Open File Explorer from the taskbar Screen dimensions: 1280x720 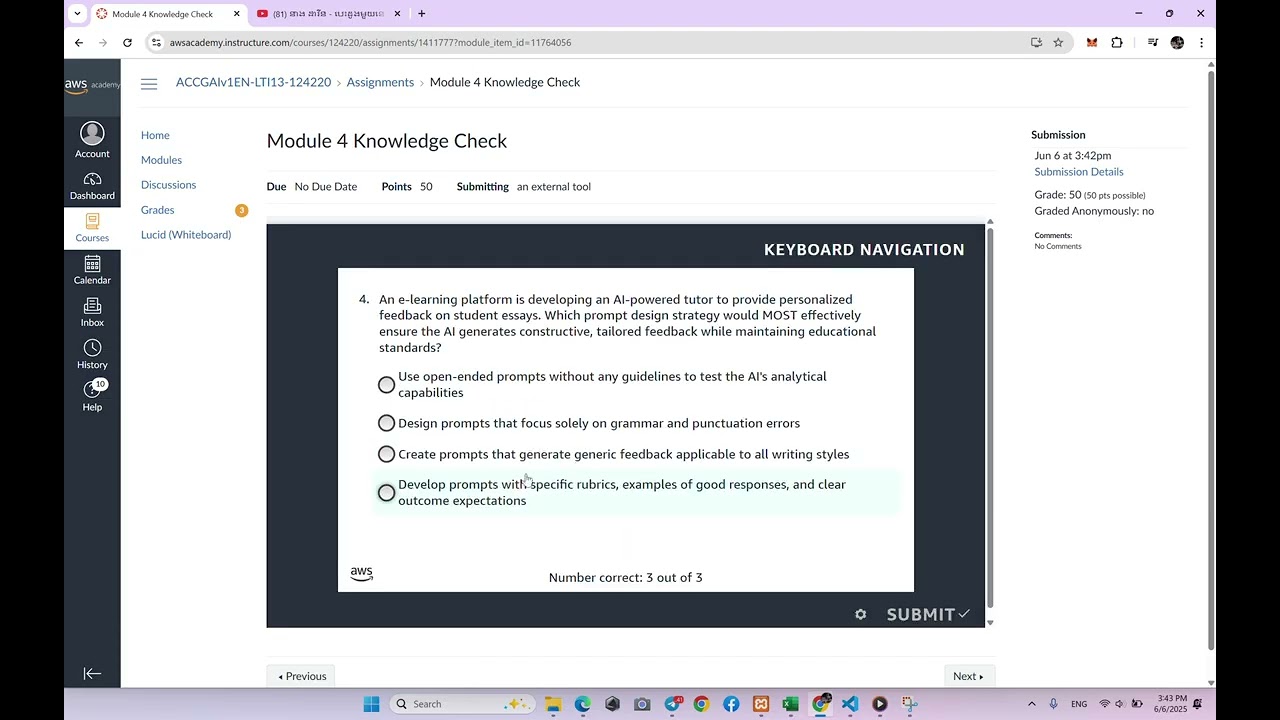coord(553,704)
